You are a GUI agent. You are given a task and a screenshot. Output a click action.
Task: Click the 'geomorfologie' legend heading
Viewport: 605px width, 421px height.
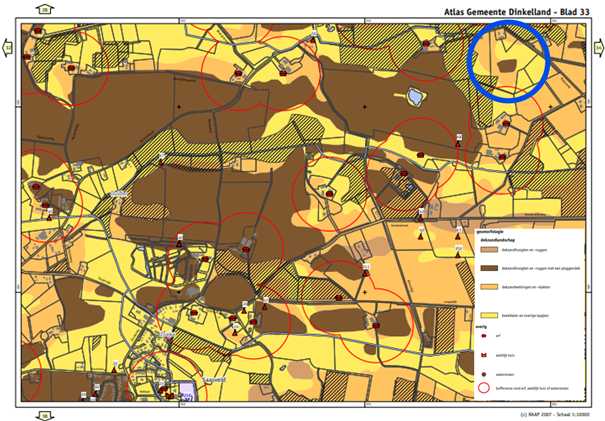point(490,232)
